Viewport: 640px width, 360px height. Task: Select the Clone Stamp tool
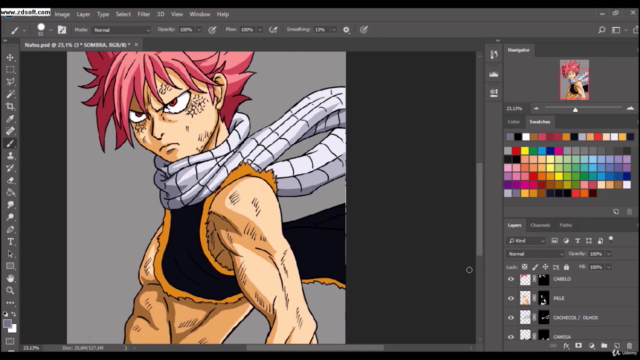[10, 156]
